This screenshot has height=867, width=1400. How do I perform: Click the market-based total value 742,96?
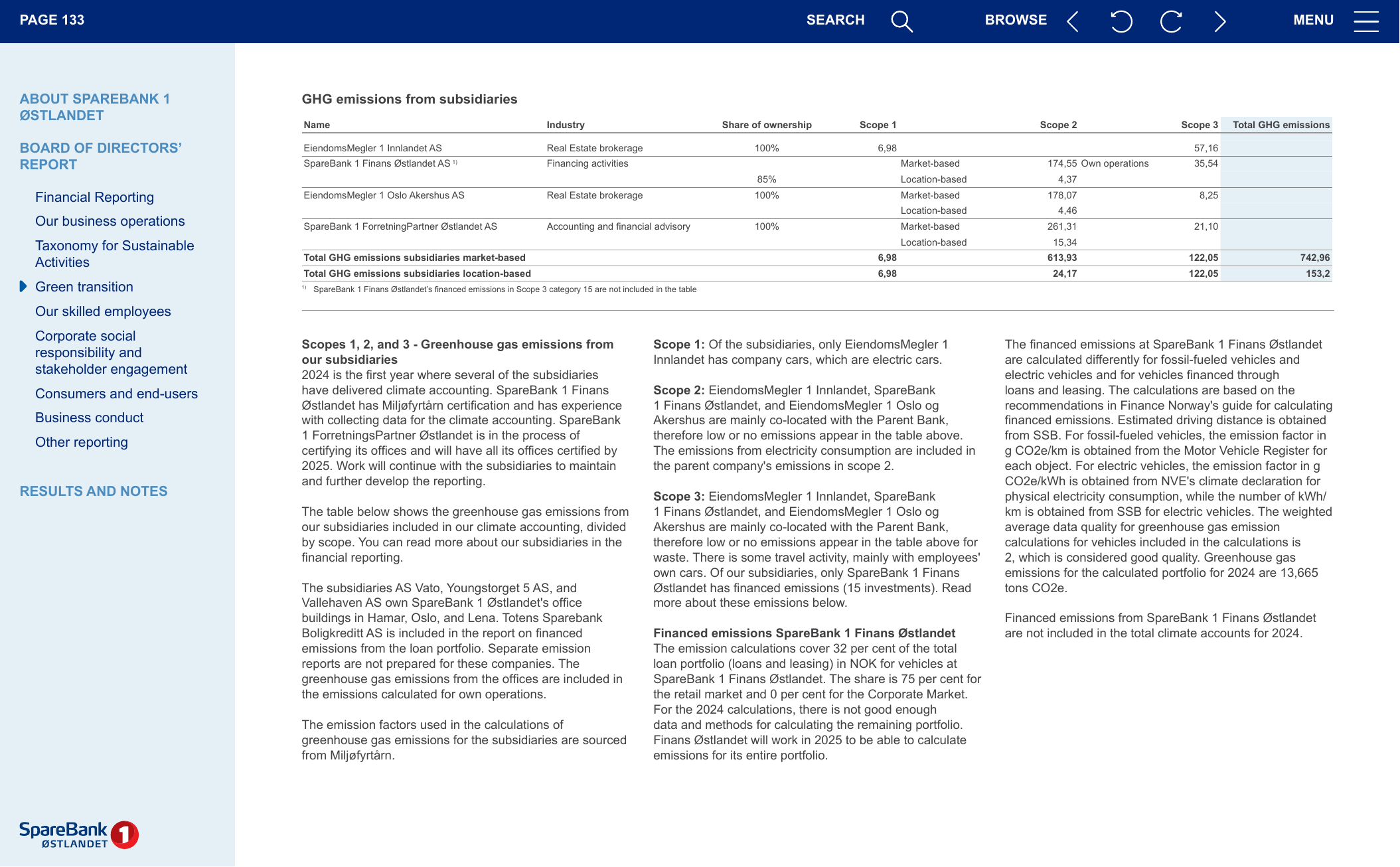point(1314,258)
